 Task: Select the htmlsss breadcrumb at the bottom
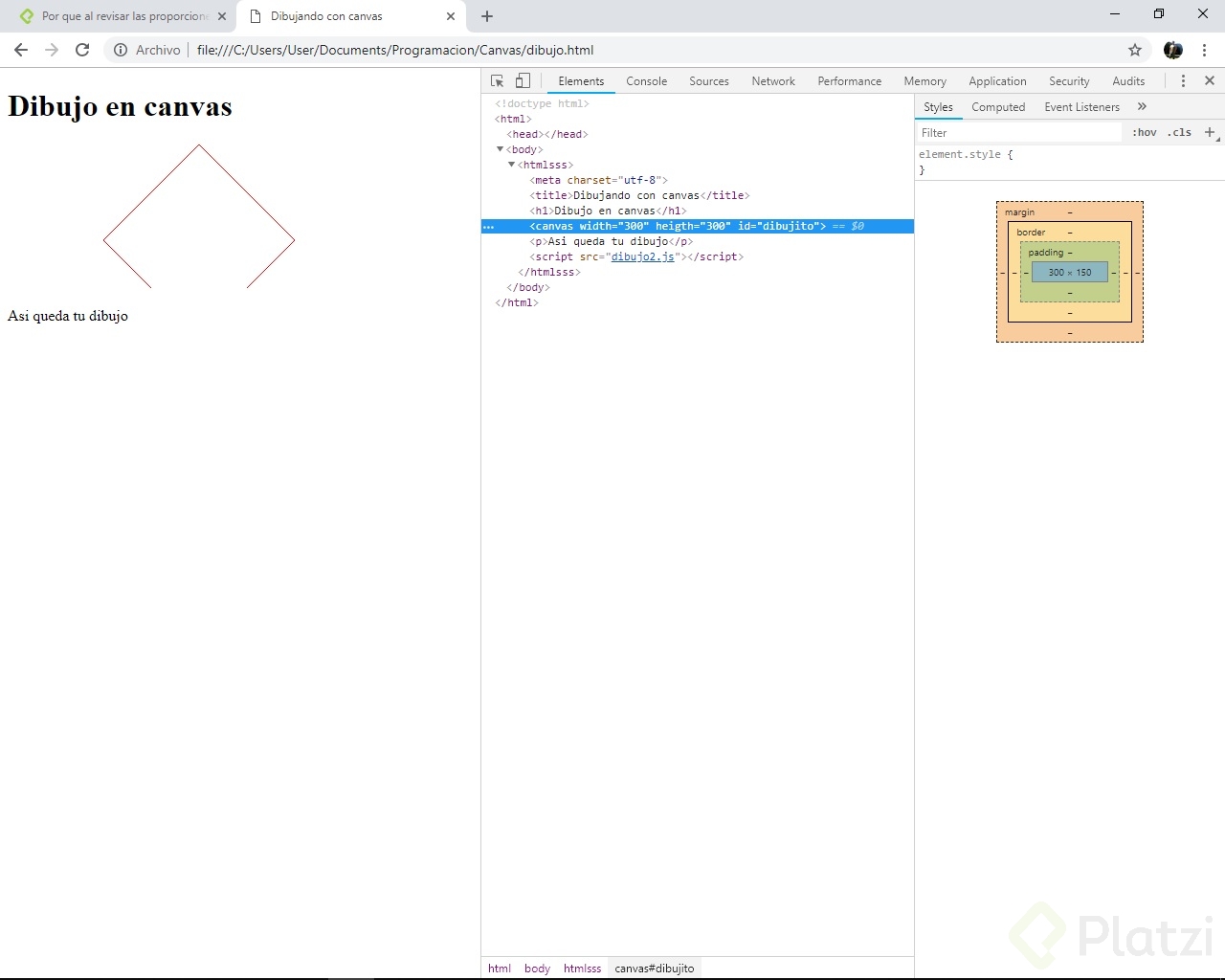tap(582, 969)
